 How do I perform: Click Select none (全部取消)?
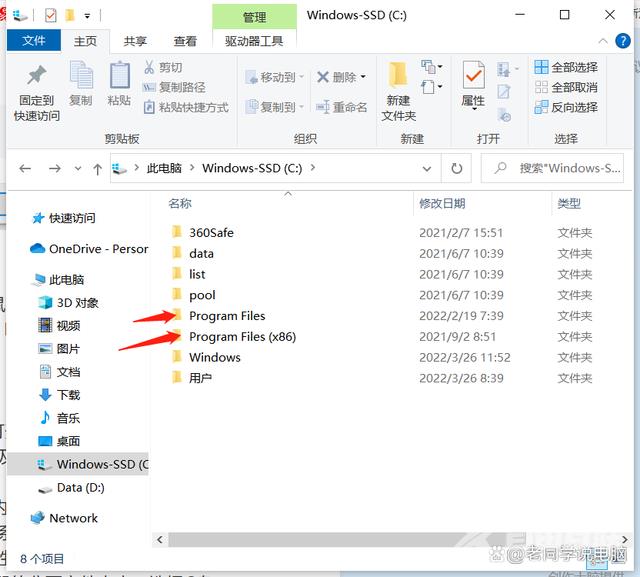[566, 87]
